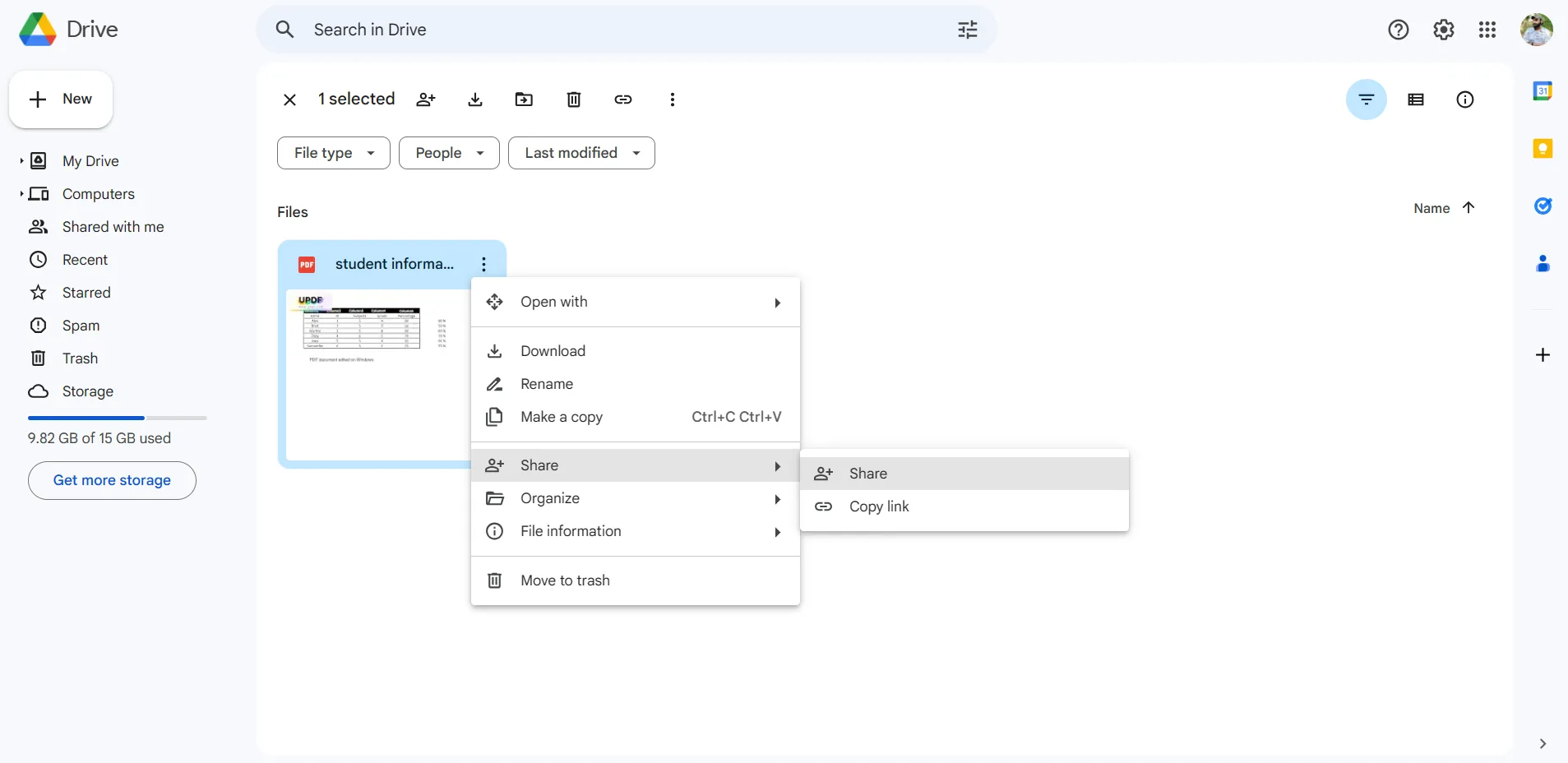Click the Get more storage button
The width and height of the screenshot is (1568, 763).
coord(111,480)
